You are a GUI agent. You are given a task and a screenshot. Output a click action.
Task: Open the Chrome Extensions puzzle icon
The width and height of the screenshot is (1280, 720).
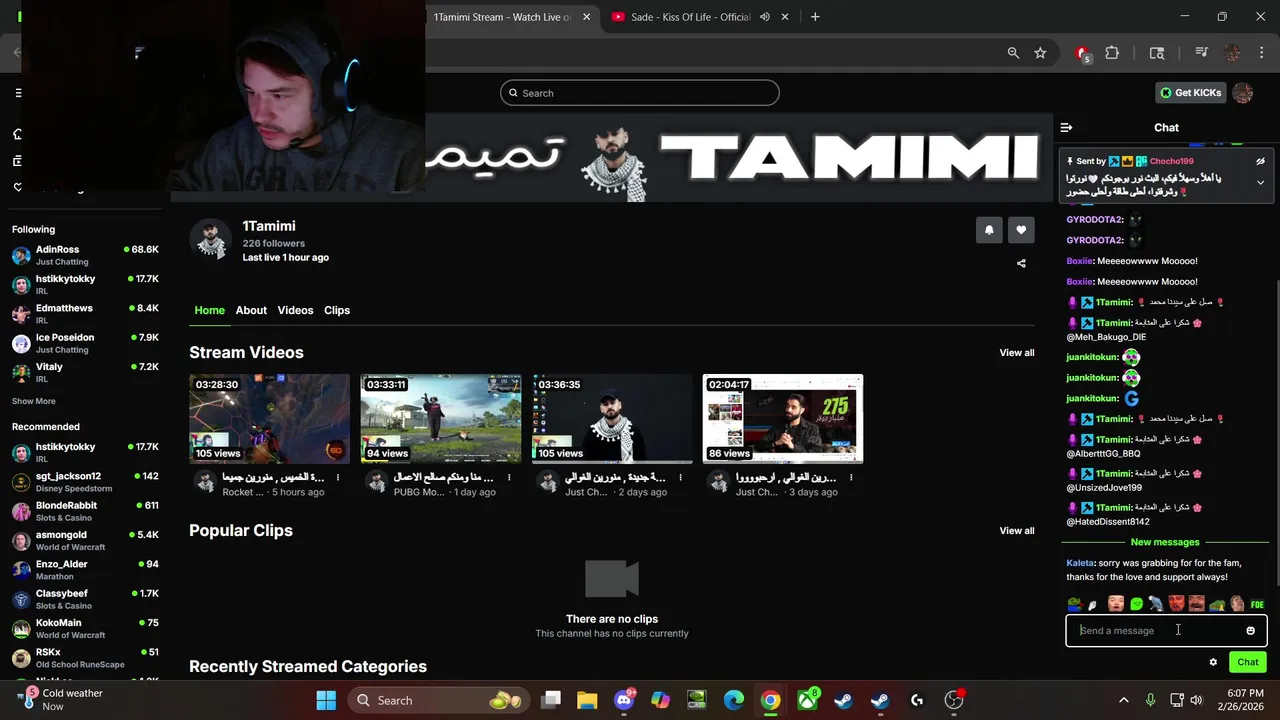pyautogui.click(x=1112, y=53)
